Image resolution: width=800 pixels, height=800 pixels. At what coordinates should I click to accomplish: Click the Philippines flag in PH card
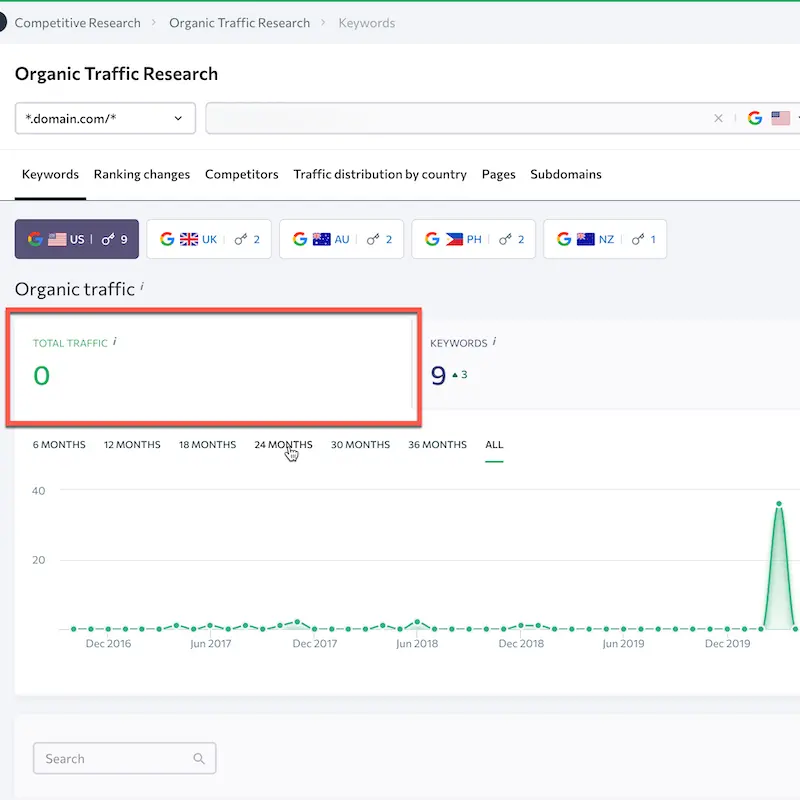click(x=454, y=239)
